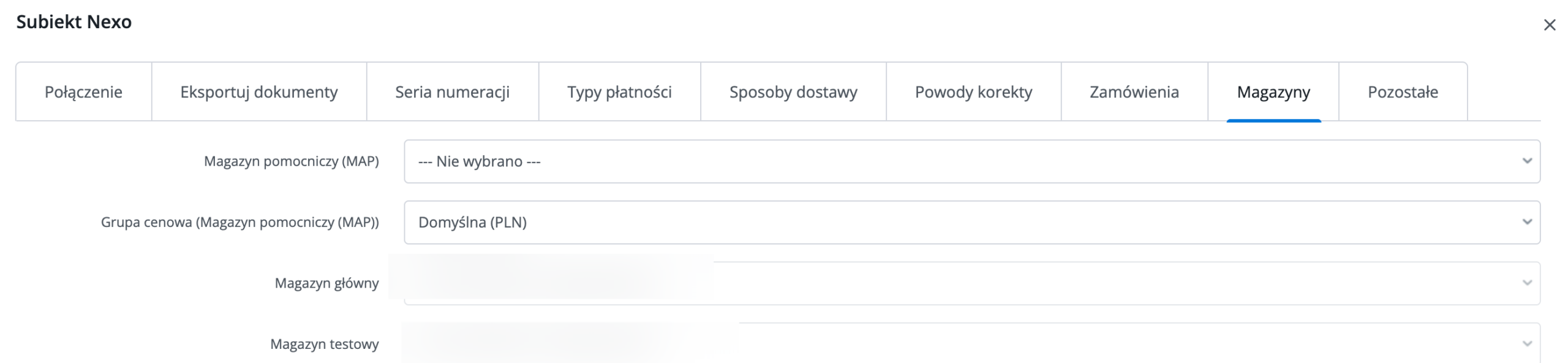This screenshot has width=1568, height=363.
Task: Open the Eksportuj dokumenty tab
Action: click(x=259, y=92)
